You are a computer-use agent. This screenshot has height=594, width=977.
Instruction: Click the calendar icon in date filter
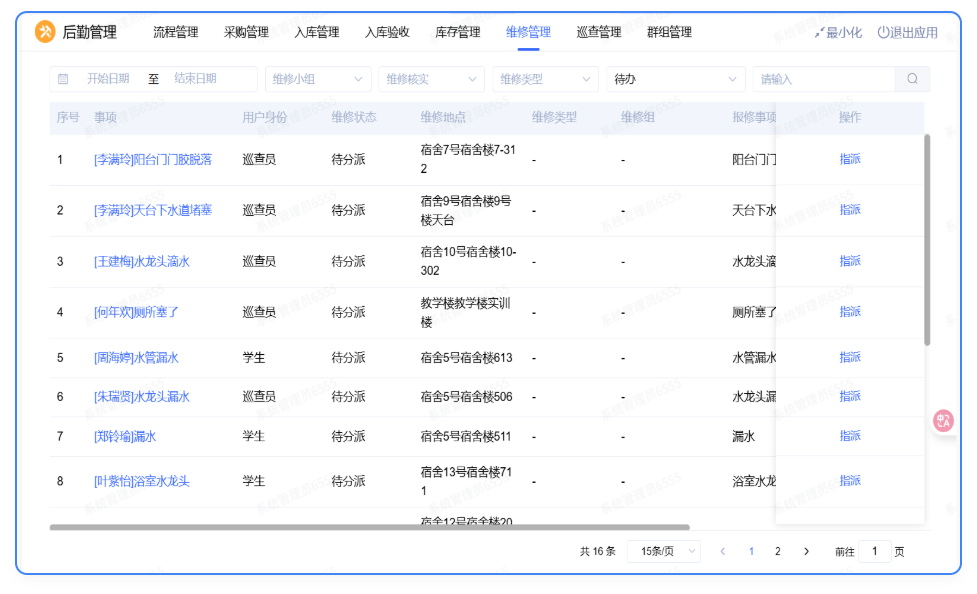point(64,79)
